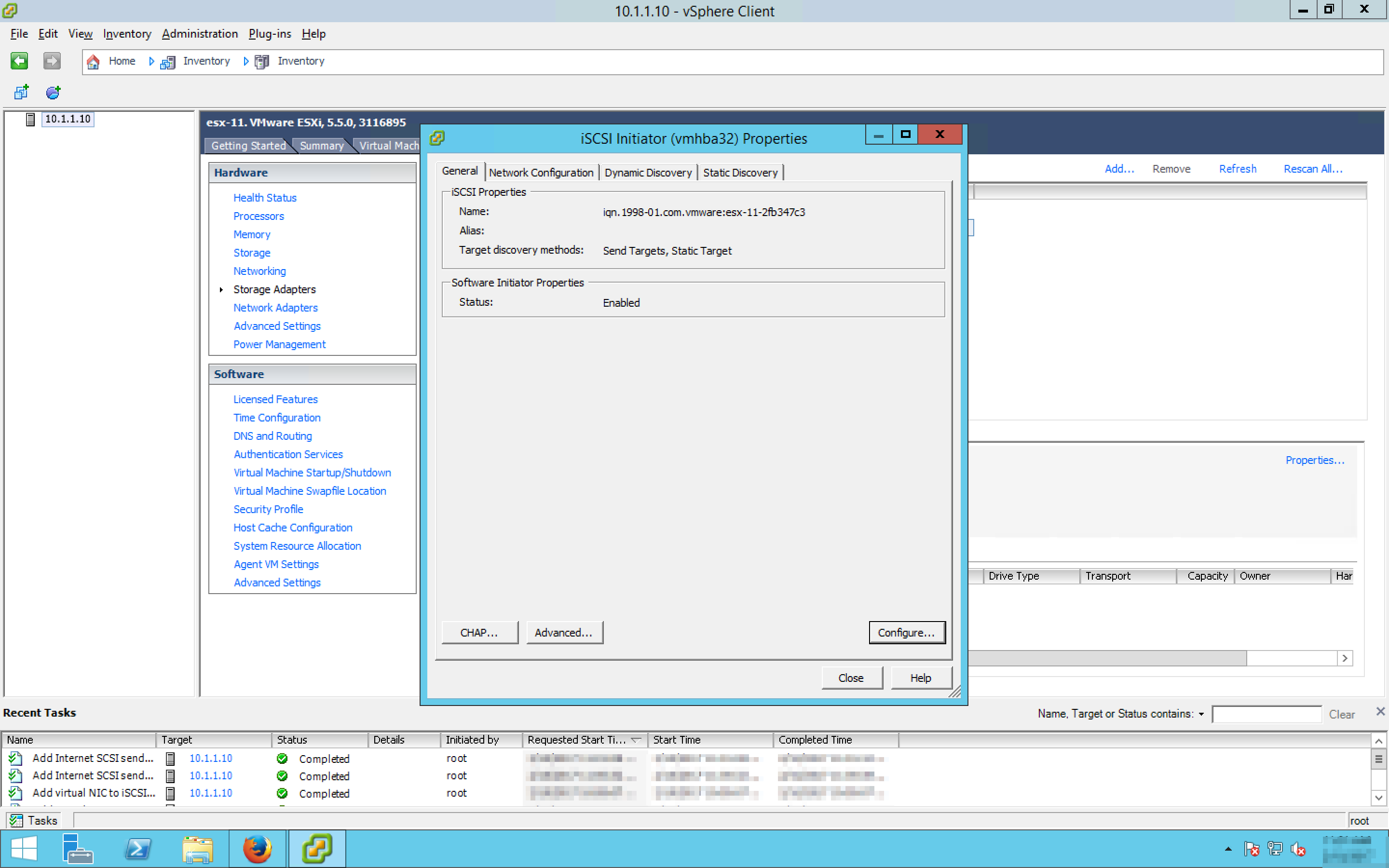This screenshot has height=868, width=1389.
Task: Switch to the Dynamic Discovery tab
Action: 647,173
